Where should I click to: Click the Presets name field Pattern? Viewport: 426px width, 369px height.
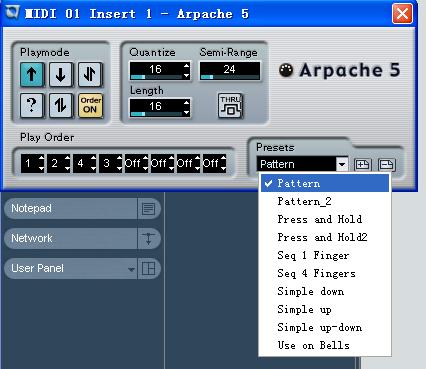[x=297, y=164]
